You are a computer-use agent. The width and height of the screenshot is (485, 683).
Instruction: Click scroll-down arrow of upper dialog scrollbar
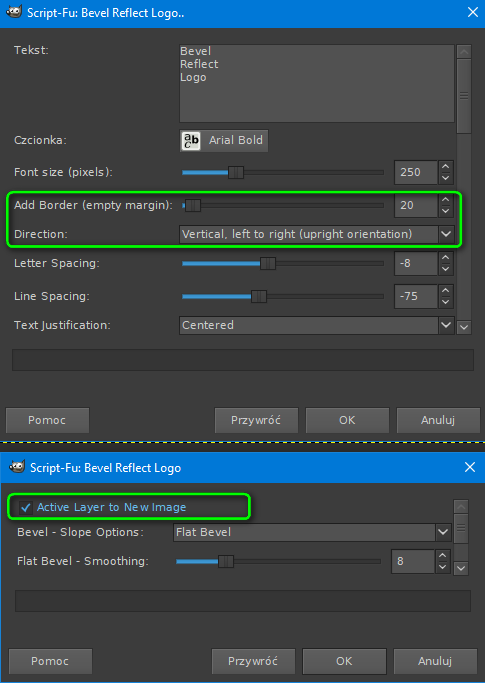(x=464, y=327)
